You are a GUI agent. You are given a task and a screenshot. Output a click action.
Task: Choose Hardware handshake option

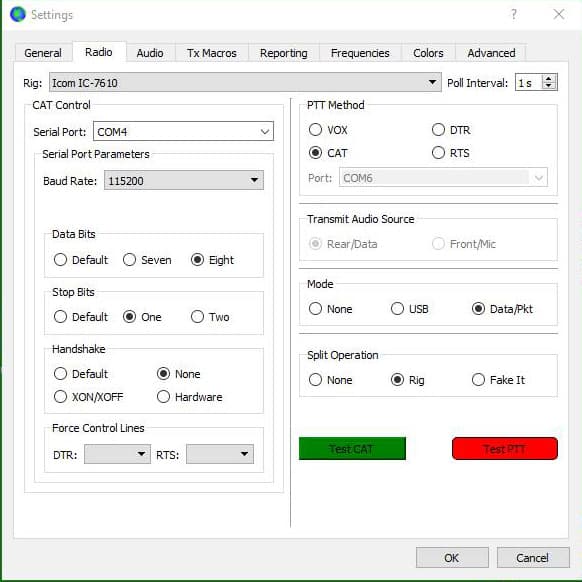(163, 396)
